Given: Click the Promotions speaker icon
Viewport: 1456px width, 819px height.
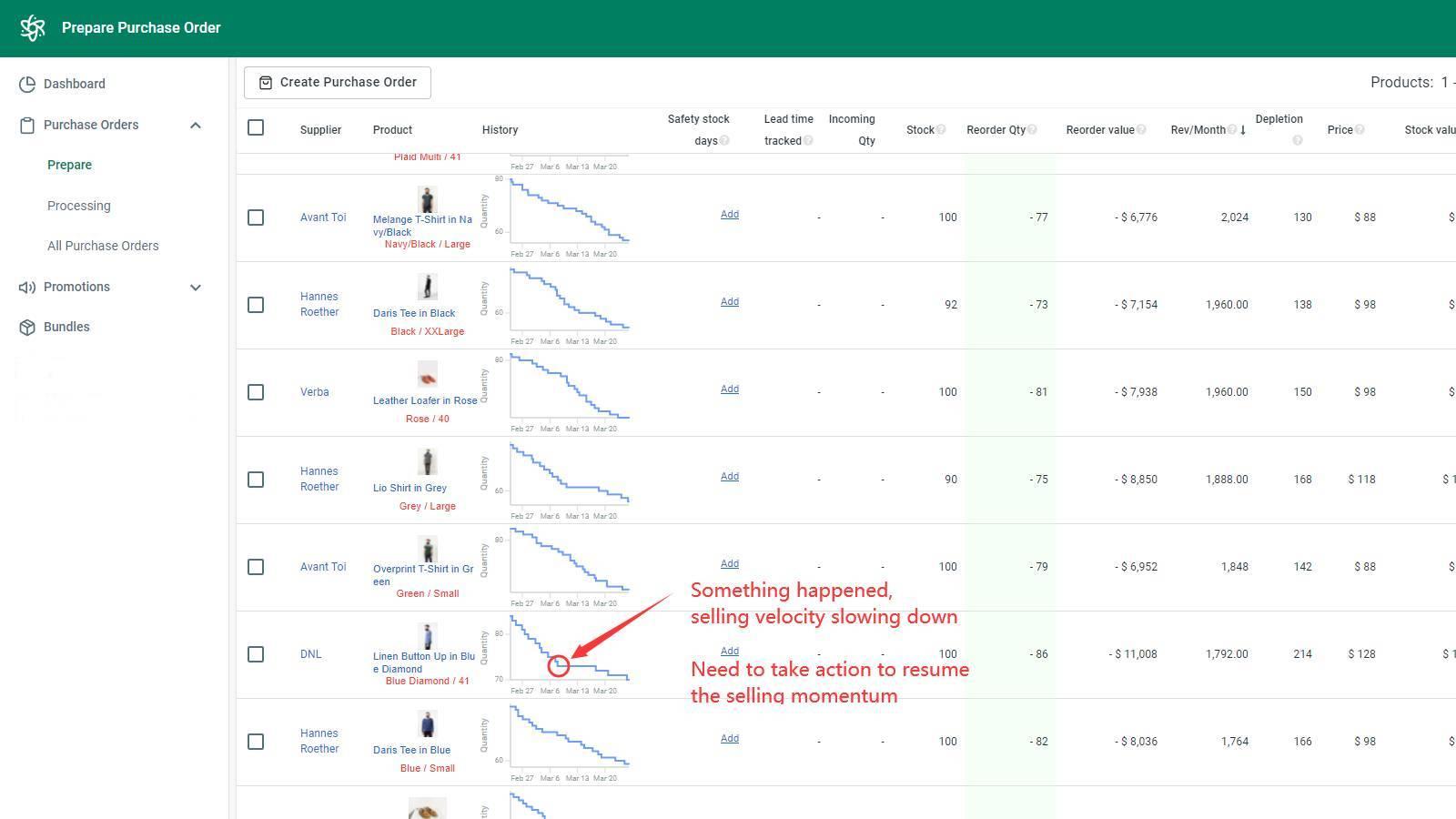Looking at the screenshot, I should tap(25, 287).
